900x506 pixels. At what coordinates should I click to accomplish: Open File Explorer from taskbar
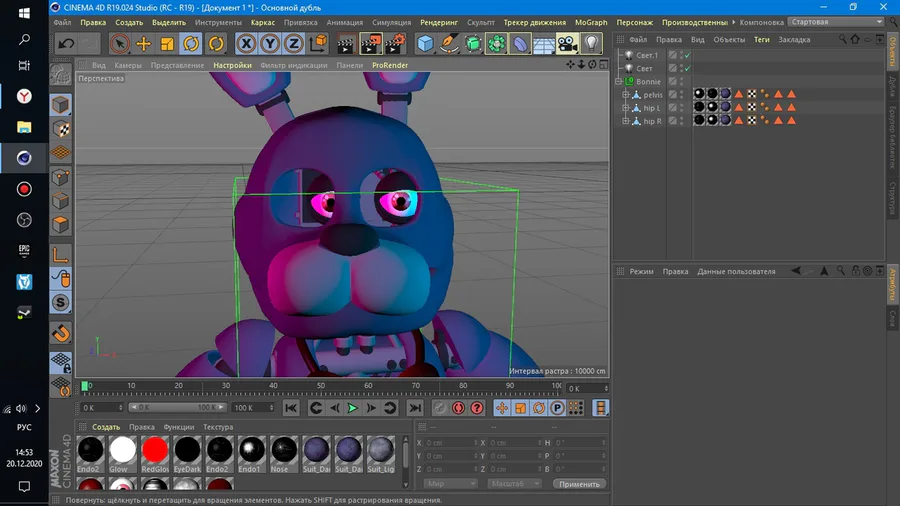[x=24, y=127]
